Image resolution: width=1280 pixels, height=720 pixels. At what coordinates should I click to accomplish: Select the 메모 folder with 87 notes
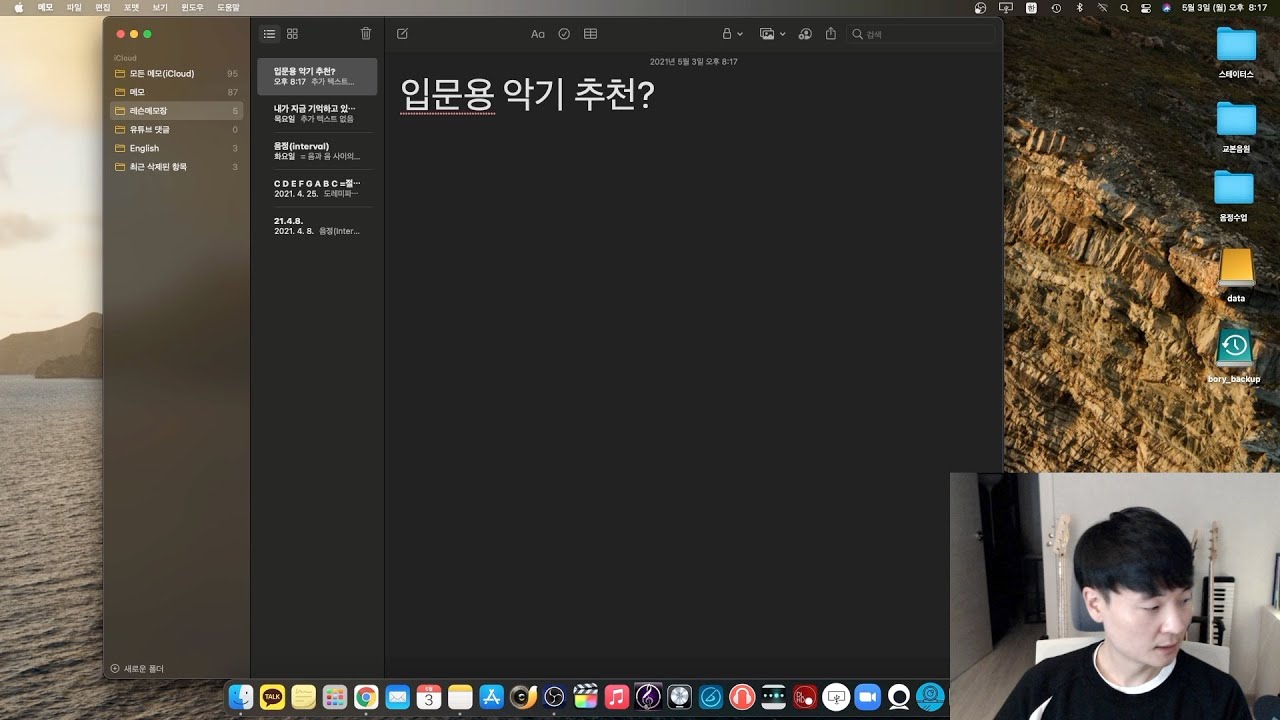176,92
